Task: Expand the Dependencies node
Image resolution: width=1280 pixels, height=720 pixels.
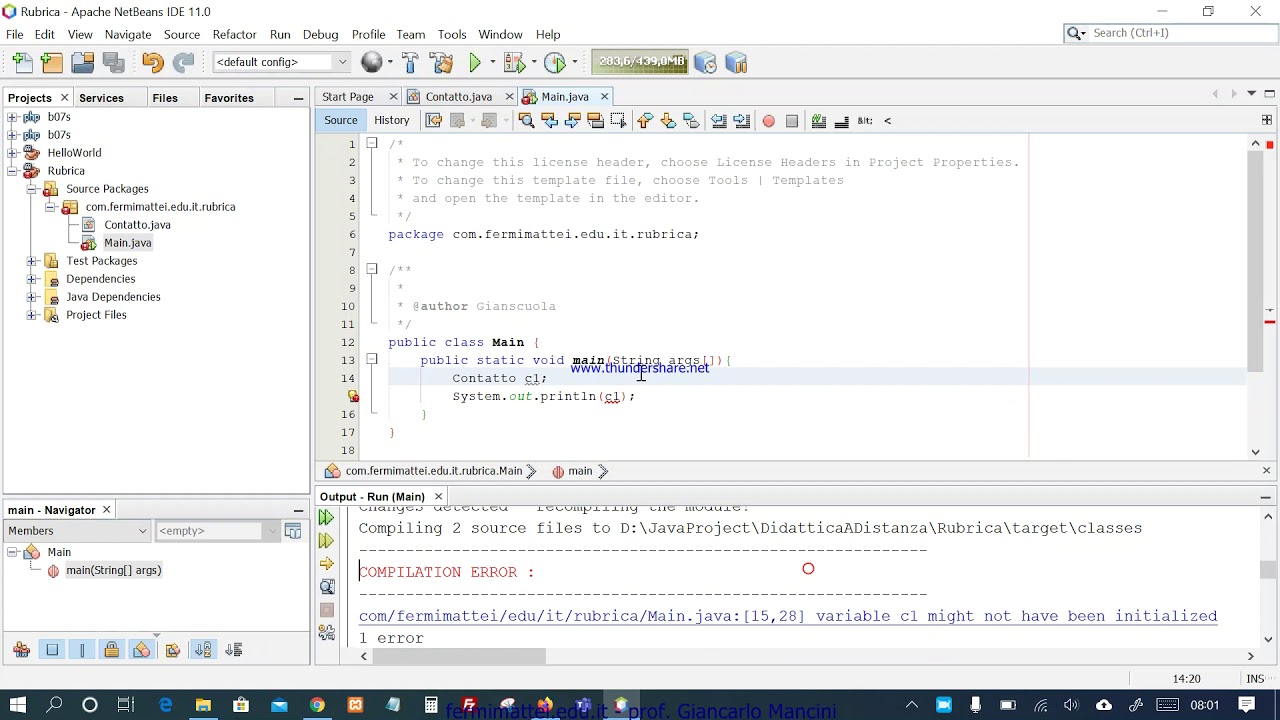Action: [x=31, y=279]
